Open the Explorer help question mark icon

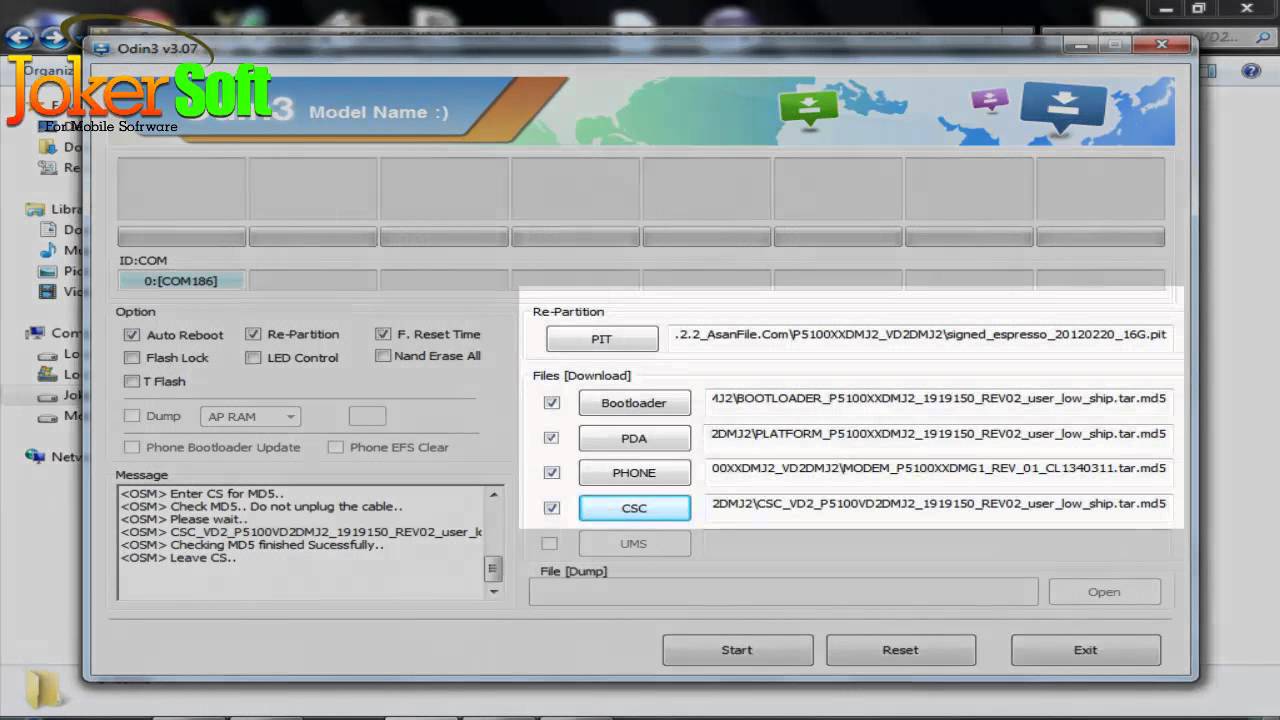click(1251, 71)
